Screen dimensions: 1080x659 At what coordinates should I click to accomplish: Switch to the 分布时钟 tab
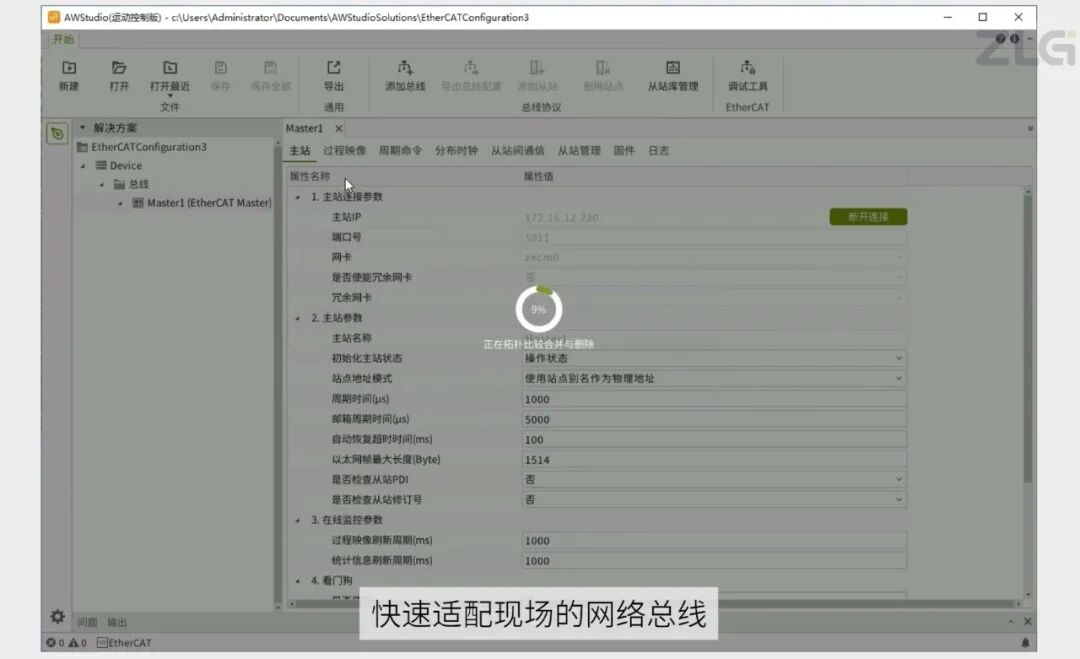pos(456,151)
